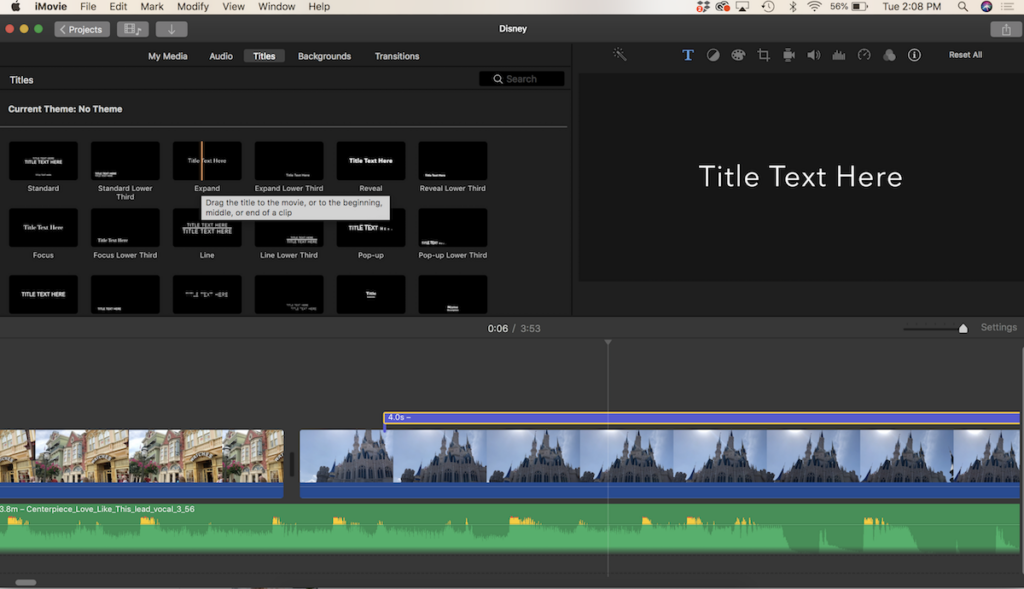
Task: Toggle the media library browser button
Action: (132, 29)
